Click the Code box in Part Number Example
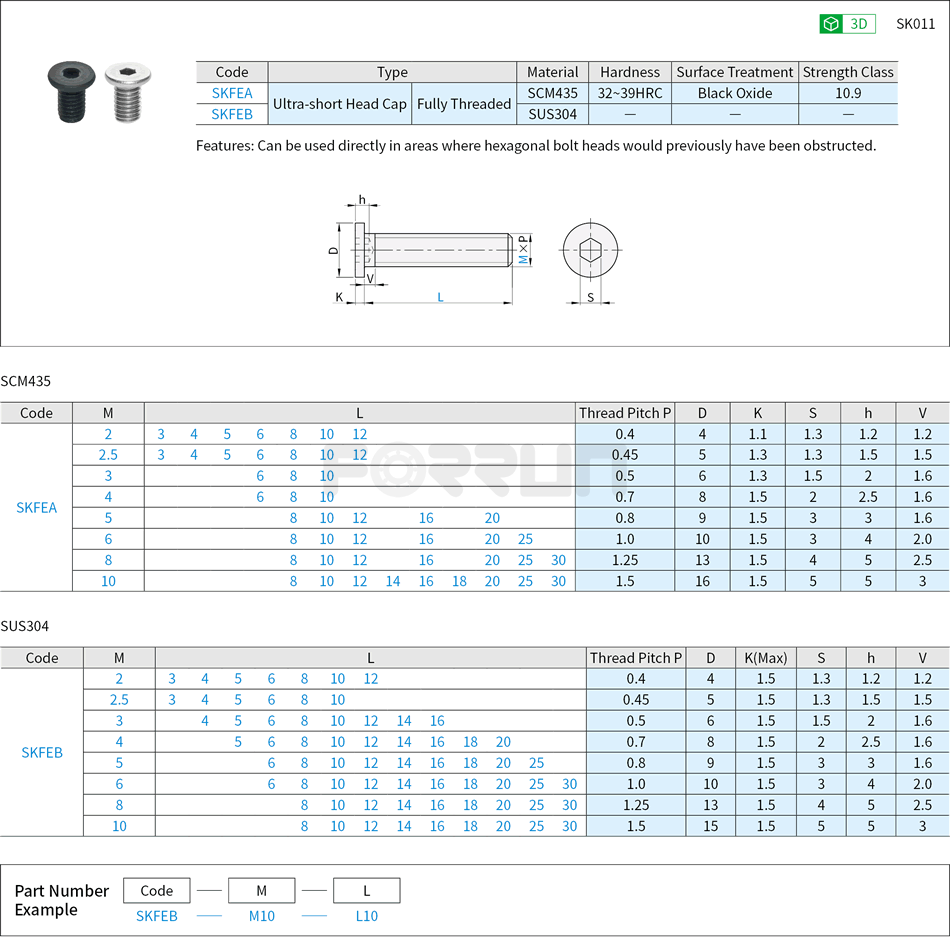This screenshot has width=950, height=940. click(x=157, y=890)
